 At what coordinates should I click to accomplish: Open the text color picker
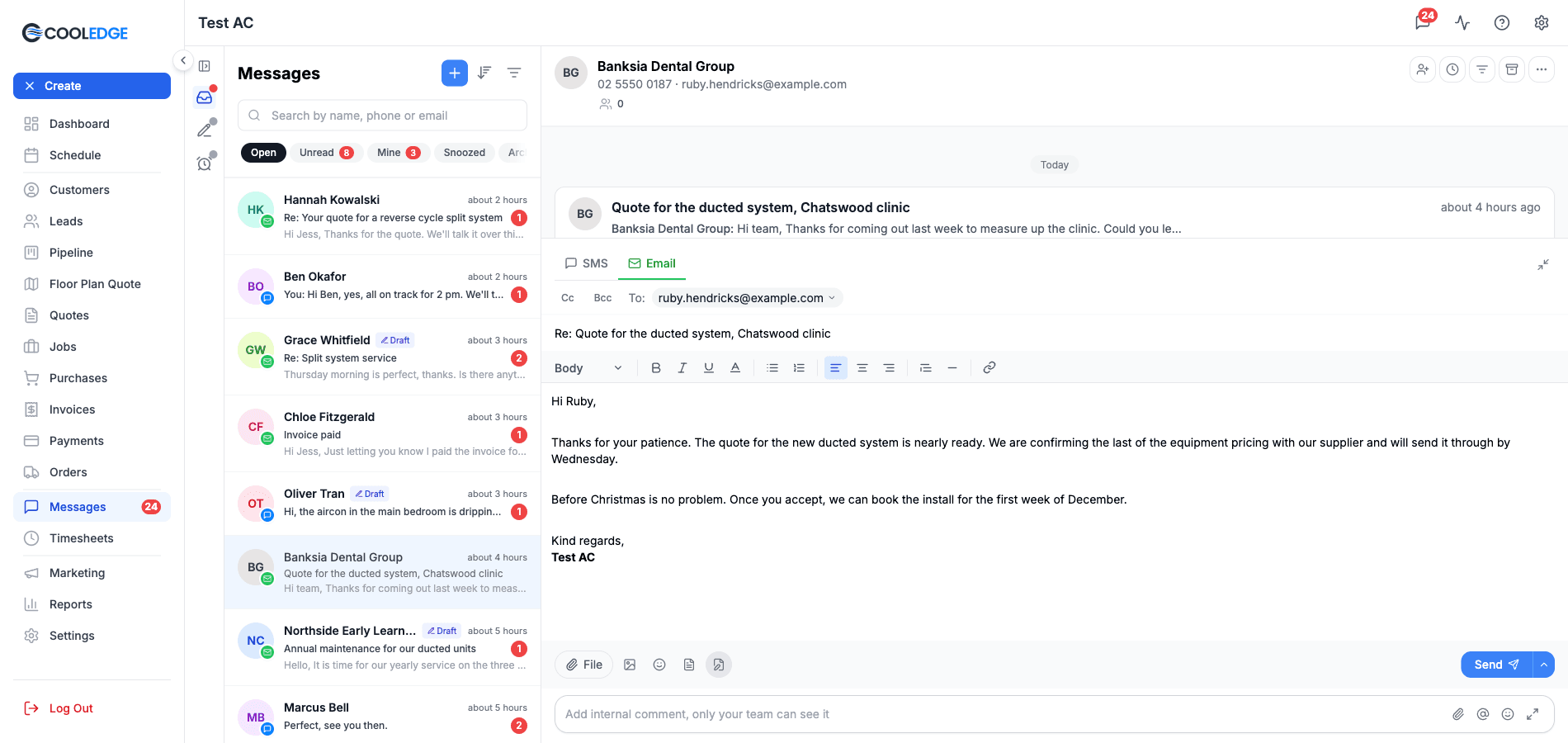pyautogui.click(x=735, y=367)
